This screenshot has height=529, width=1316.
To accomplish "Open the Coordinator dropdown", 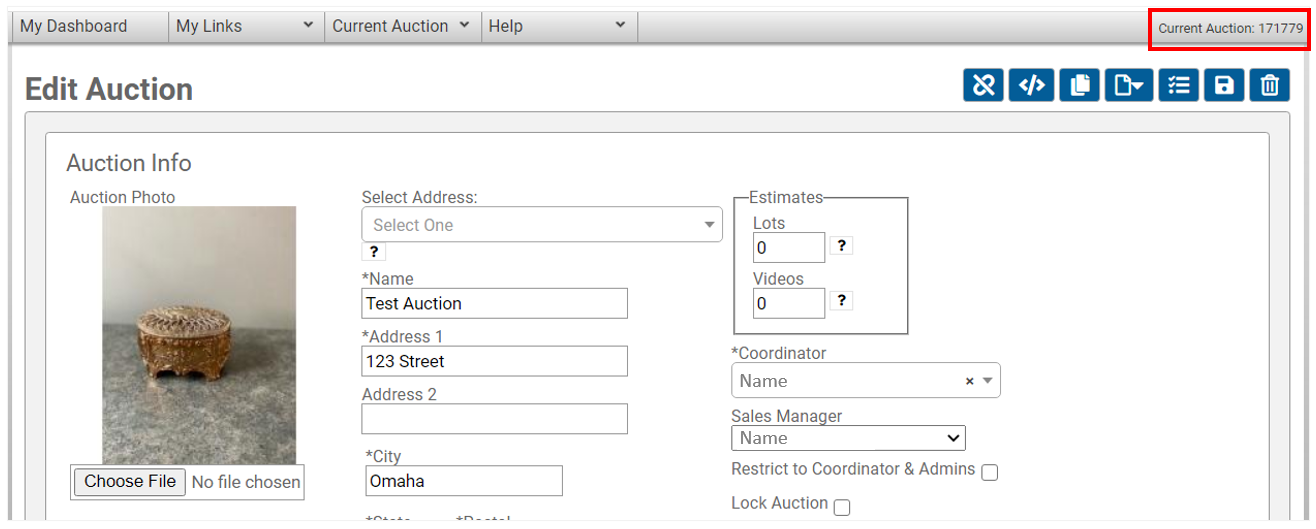I will pyautogui.click(x=865, y=381).
